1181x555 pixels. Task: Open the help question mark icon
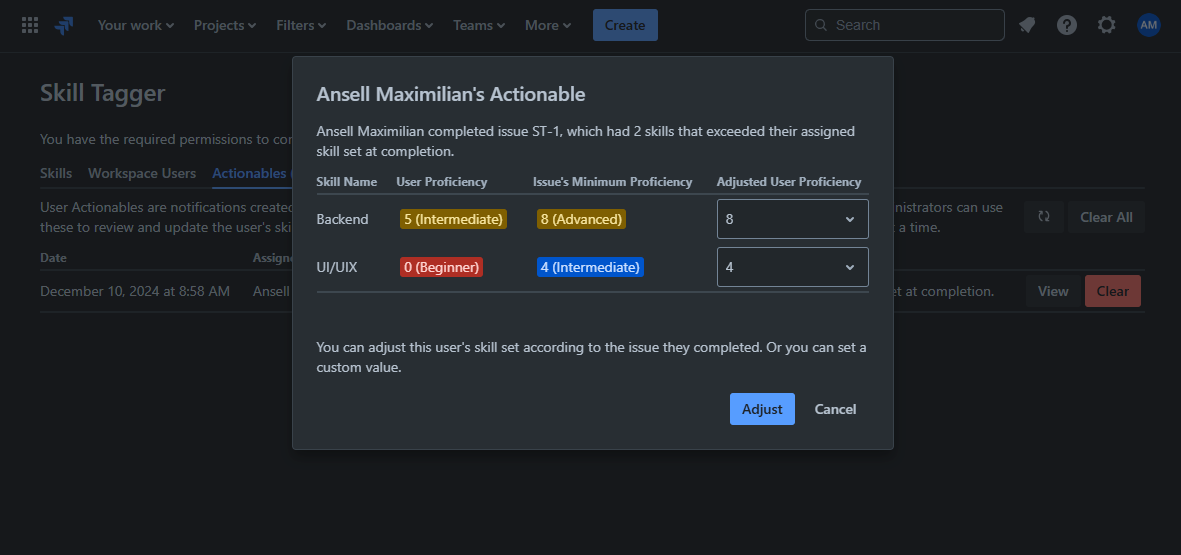1067,25
